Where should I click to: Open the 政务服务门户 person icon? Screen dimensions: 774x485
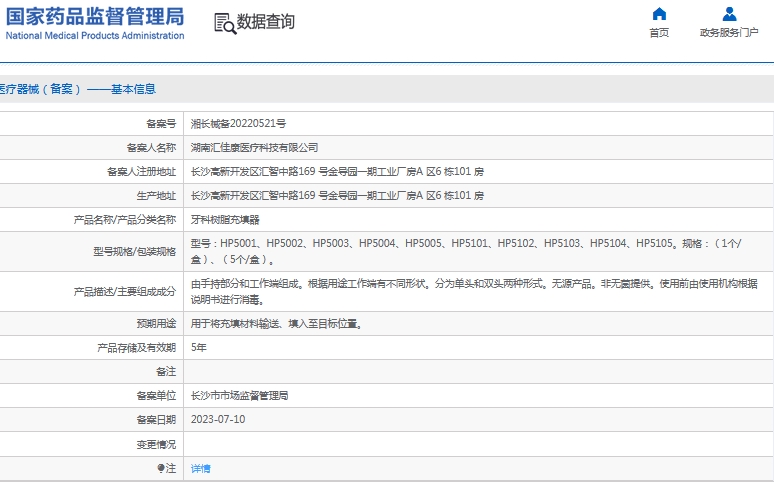729,14
